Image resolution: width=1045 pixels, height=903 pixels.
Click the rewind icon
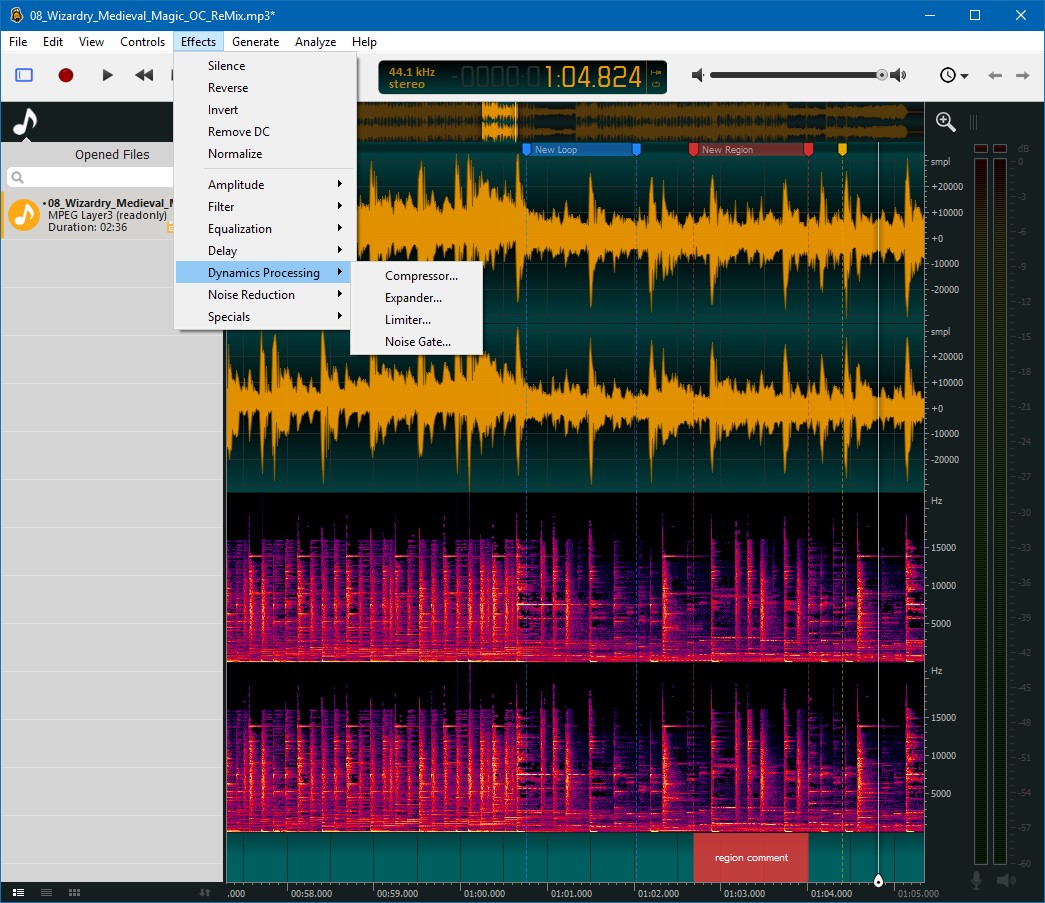tap(143, 75)
